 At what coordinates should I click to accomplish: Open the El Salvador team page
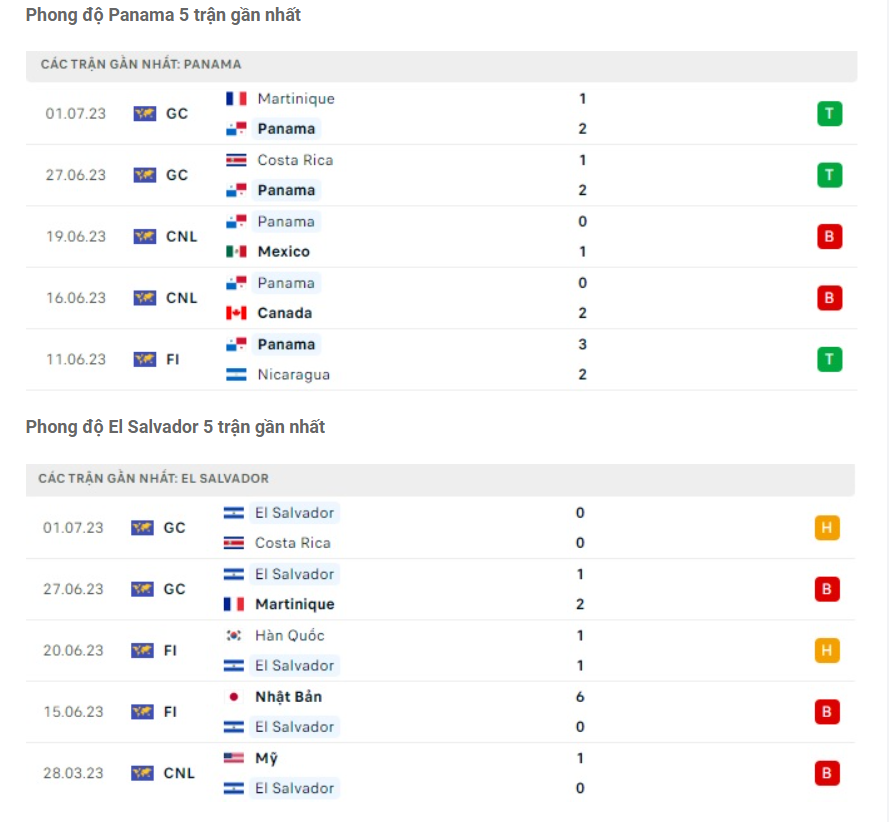295,512
